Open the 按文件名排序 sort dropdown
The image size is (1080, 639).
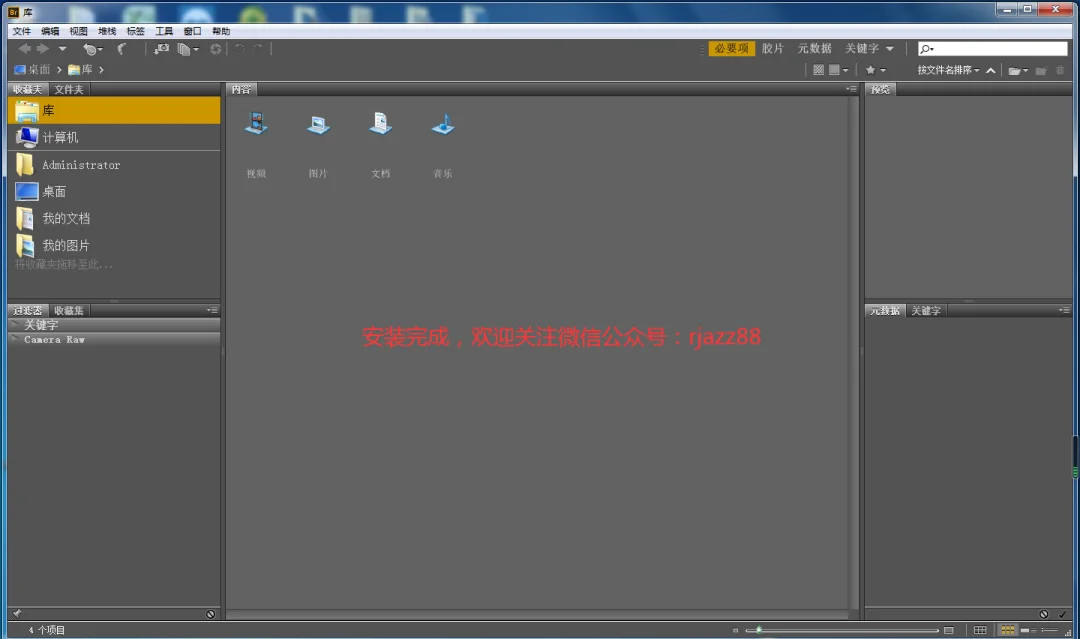click(948, 70)
